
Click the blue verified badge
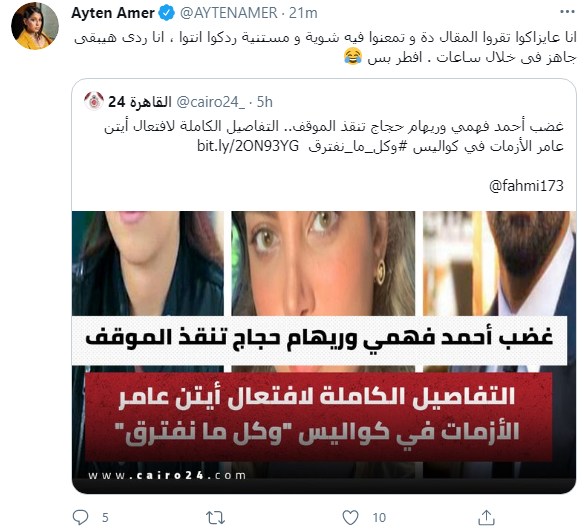pyautogui.click(x=167, y=13)
